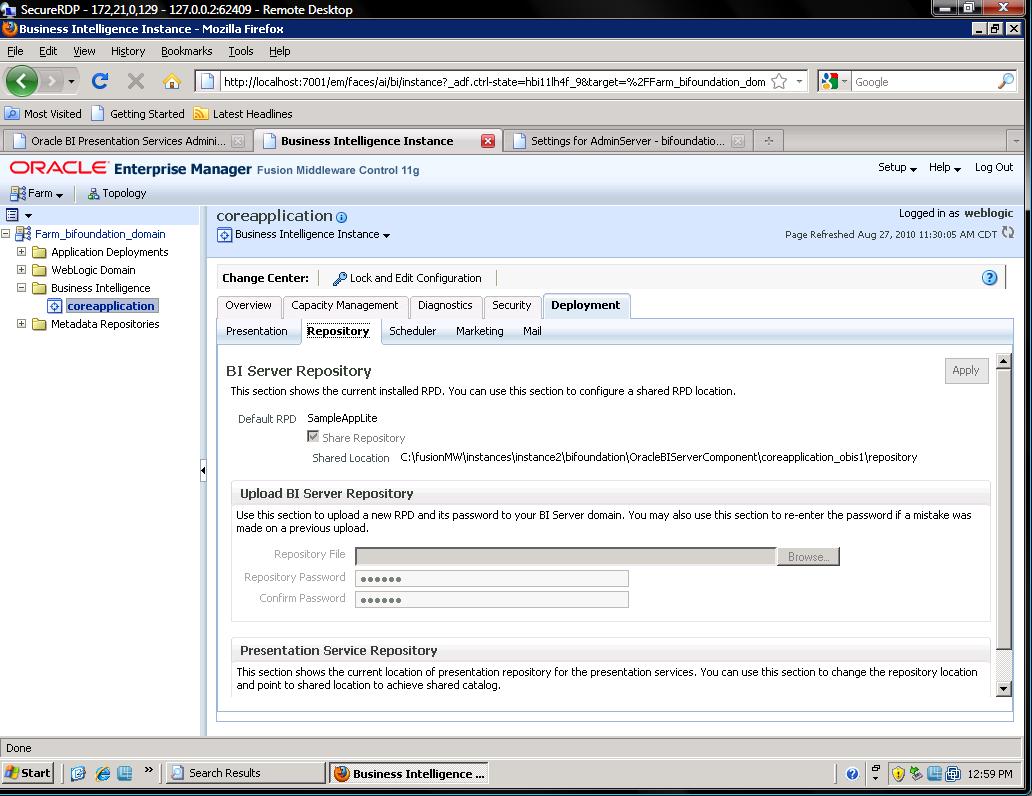The image size is (1032, 796).
Task: Open the Google search engine selector icon
Action: tap(834, 81)
